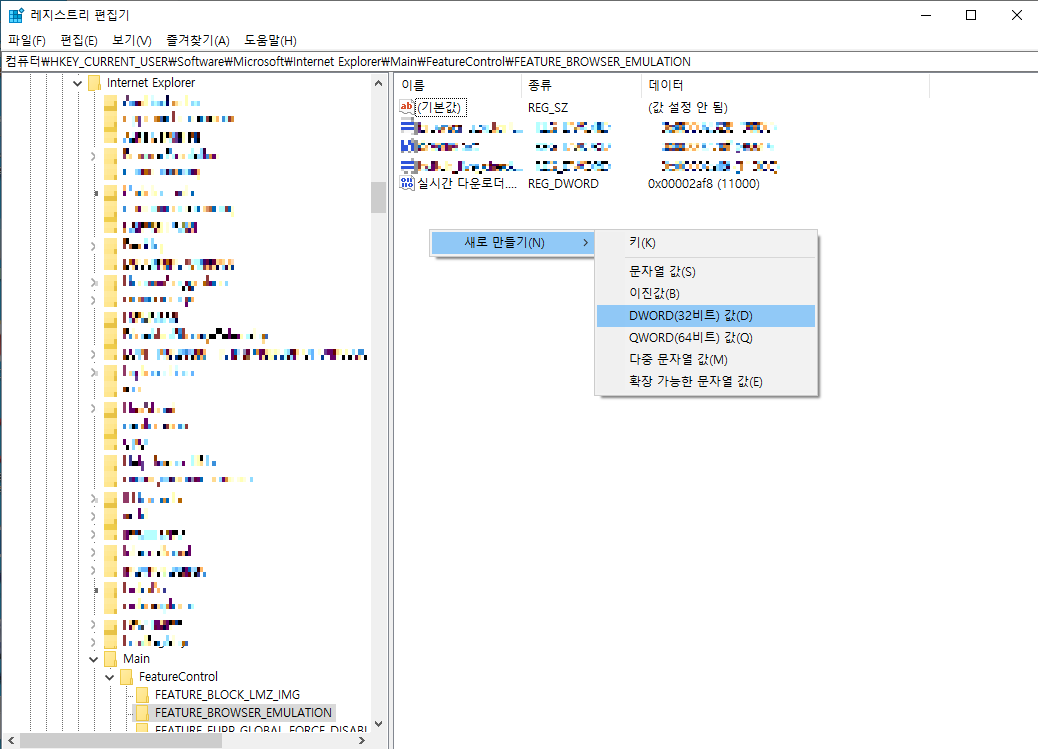Image resolution: width=1038 pixels, height=749 pixels.
Task: Select the Main key in tree
Action: coord(136,659)
